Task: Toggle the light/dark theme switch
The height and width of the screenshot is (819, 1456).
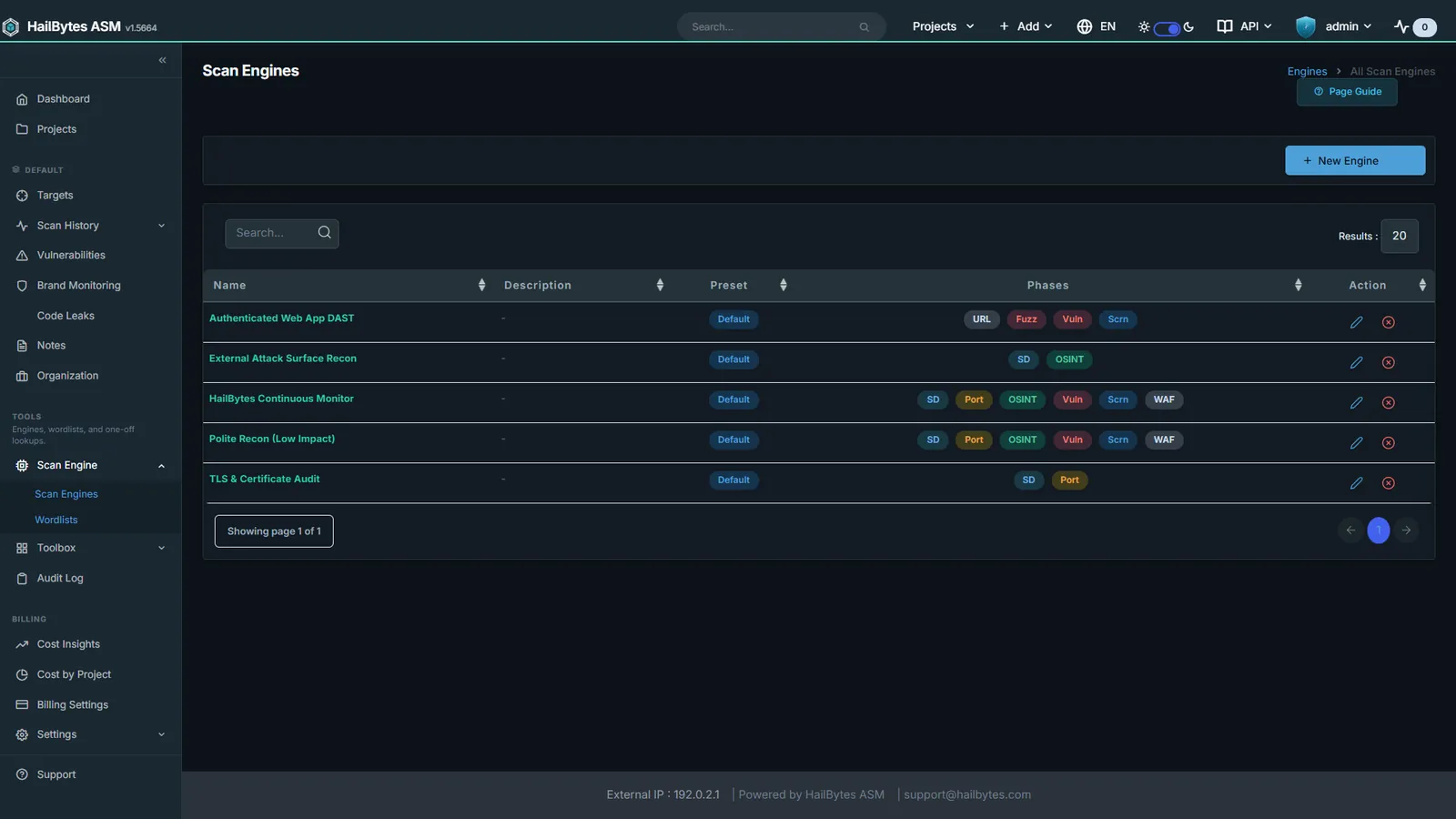Action: point(1167,27)
